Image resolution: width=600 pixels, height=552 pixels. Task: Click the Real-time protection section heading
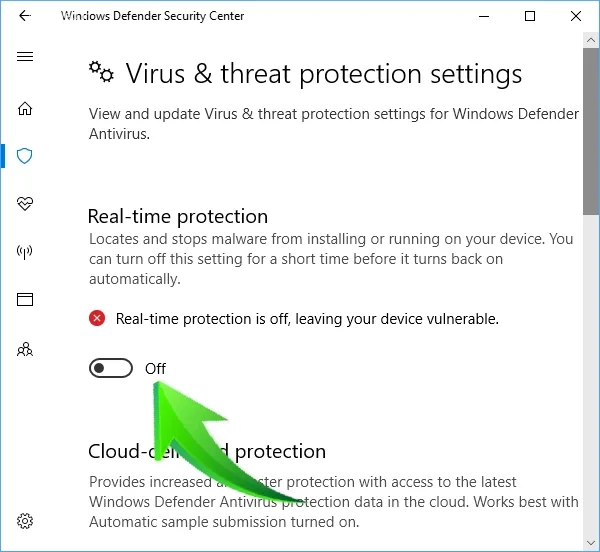click(178, 216)
